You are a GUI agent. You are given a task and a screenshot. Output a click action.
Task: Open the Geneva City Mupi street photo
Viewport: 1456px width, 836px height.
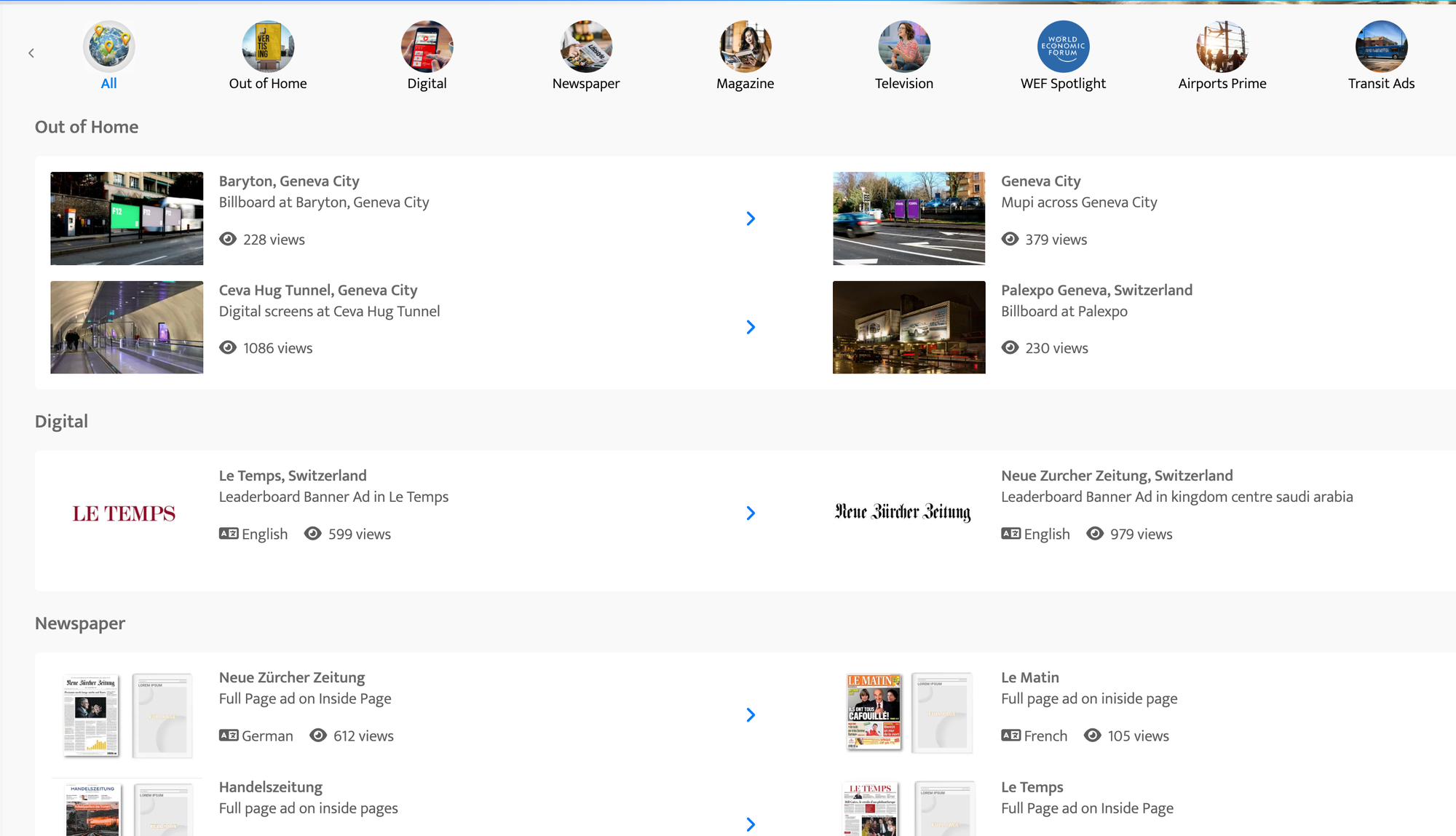point(909,218)
